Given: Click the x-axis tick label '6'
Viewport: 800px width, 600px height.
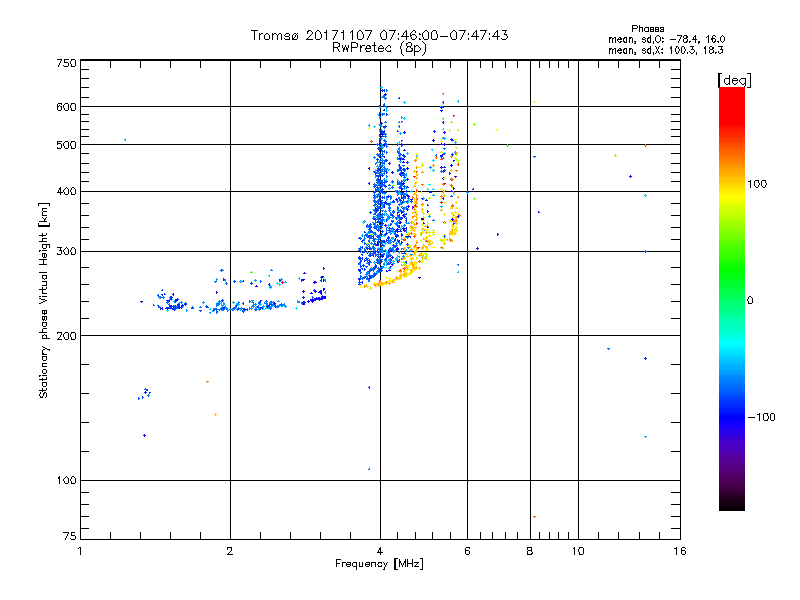Looking at the screenshot, I should pos(467,551).
